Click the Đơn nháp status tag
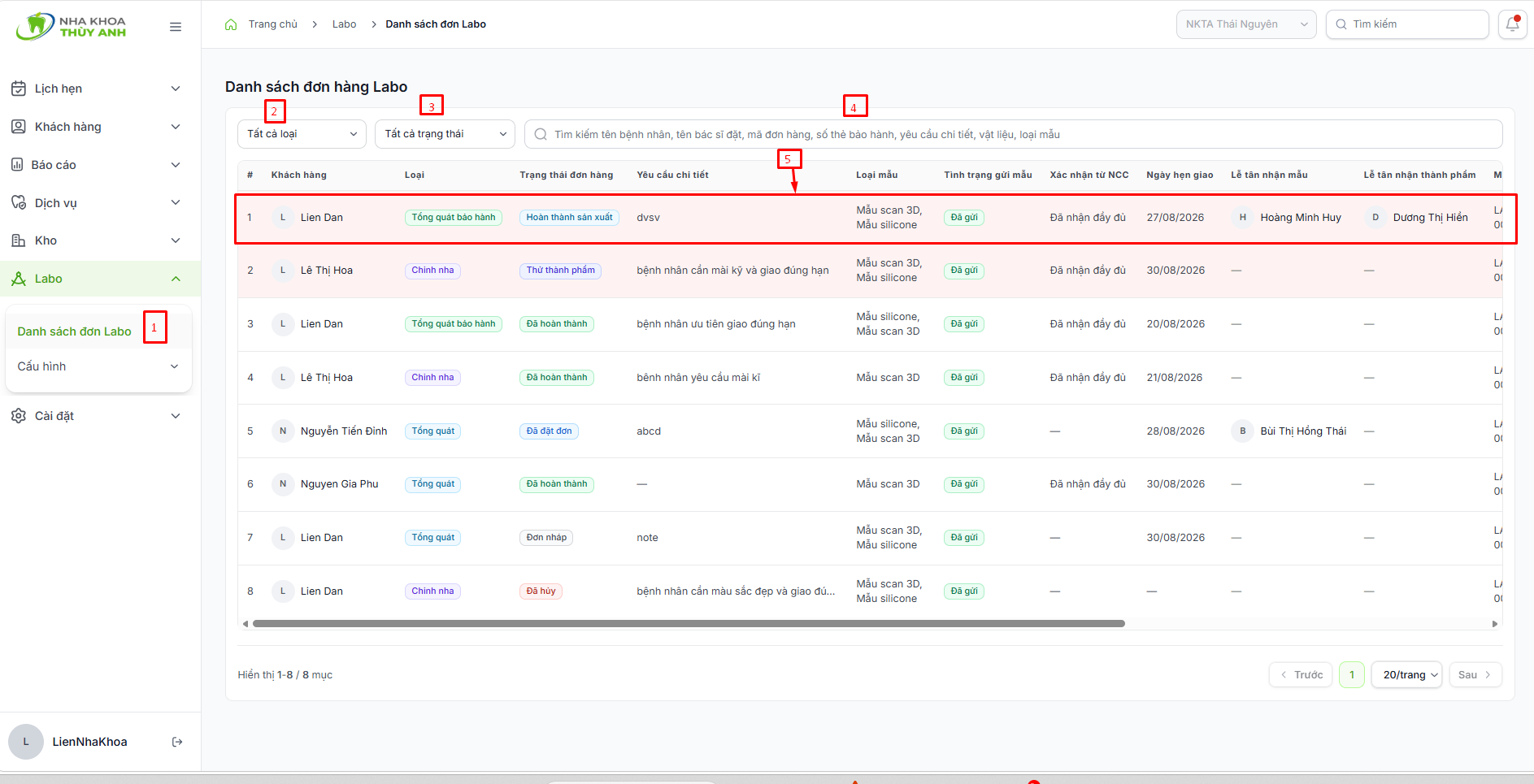 coord(546,538)
